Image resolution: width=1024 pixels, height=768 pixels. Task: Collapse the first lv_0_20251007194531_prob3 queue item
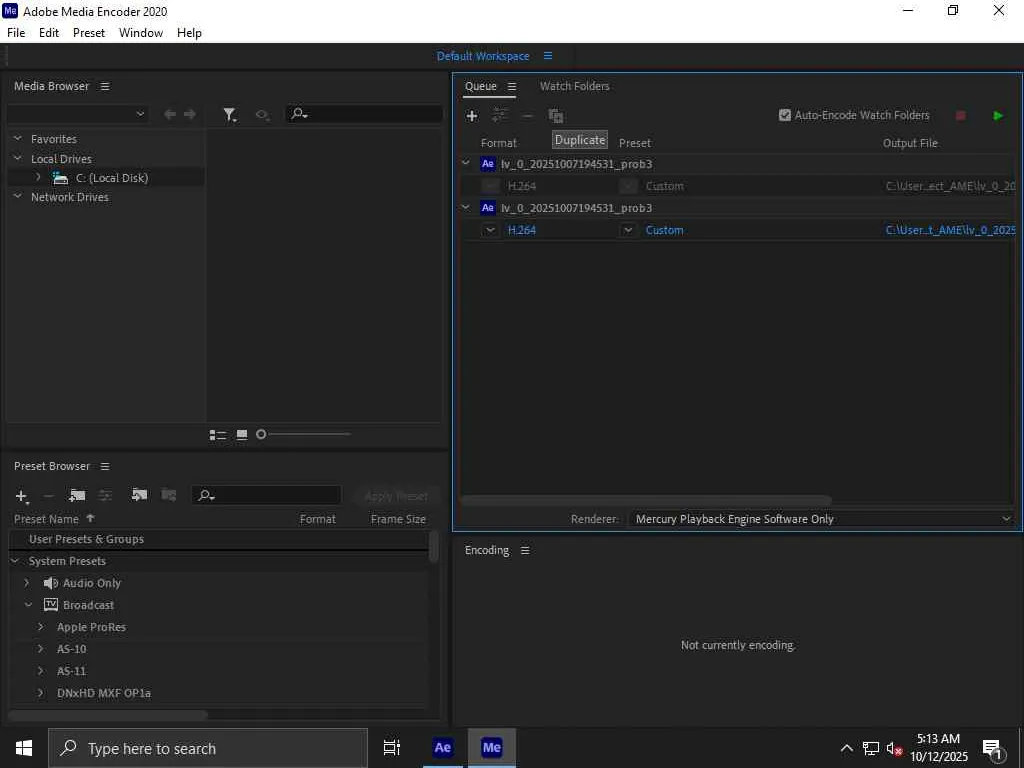(x=466, y=163)
